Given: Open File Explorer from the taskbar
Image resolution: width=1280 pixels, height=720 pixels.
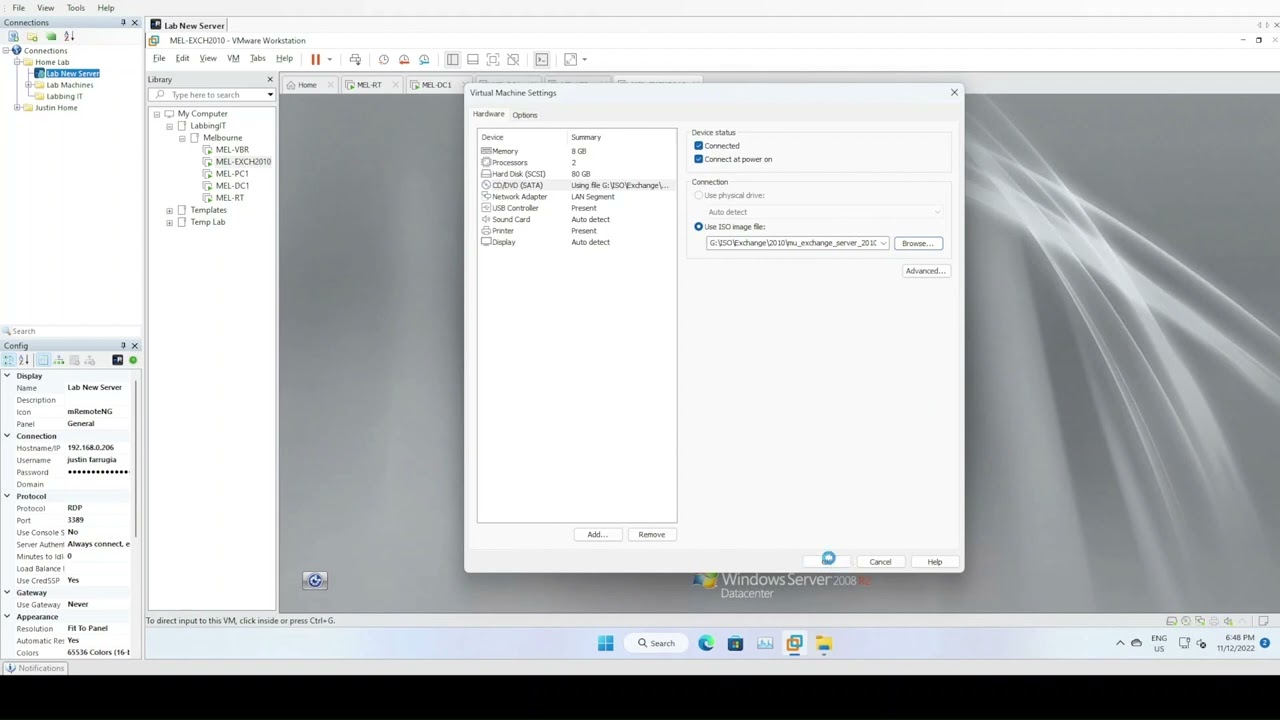Looking at the screenshot, I should (823, 643).
